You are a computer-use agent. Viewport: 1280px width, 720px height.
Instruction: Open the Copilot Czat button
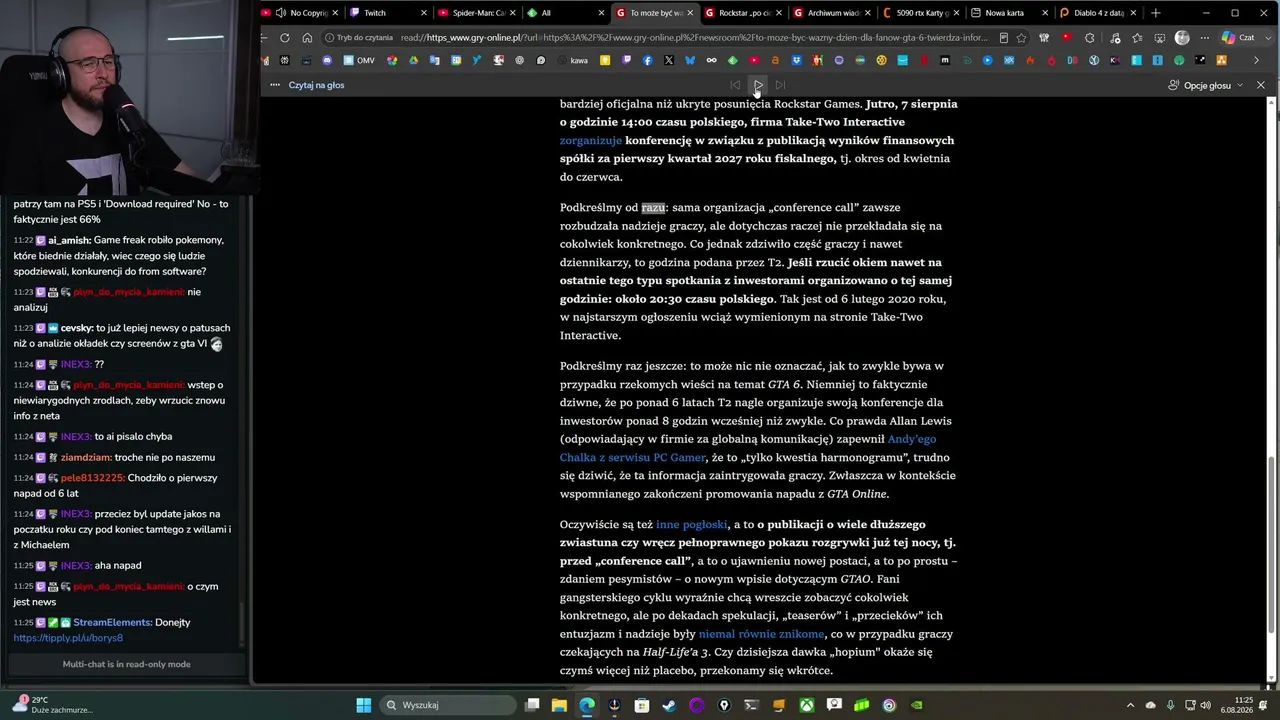tap(1238, 38)
